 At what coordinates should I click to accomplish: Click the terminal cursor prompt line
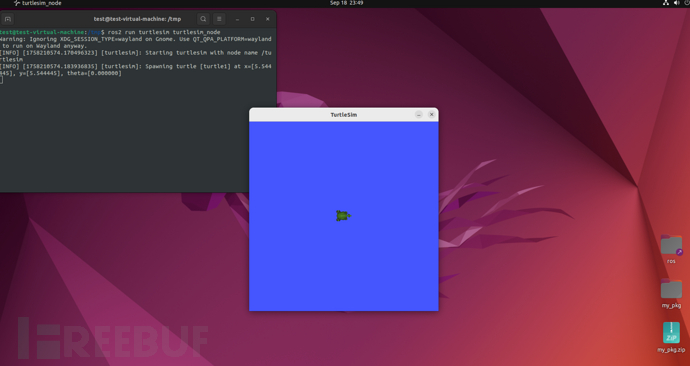tap(1, 80)
